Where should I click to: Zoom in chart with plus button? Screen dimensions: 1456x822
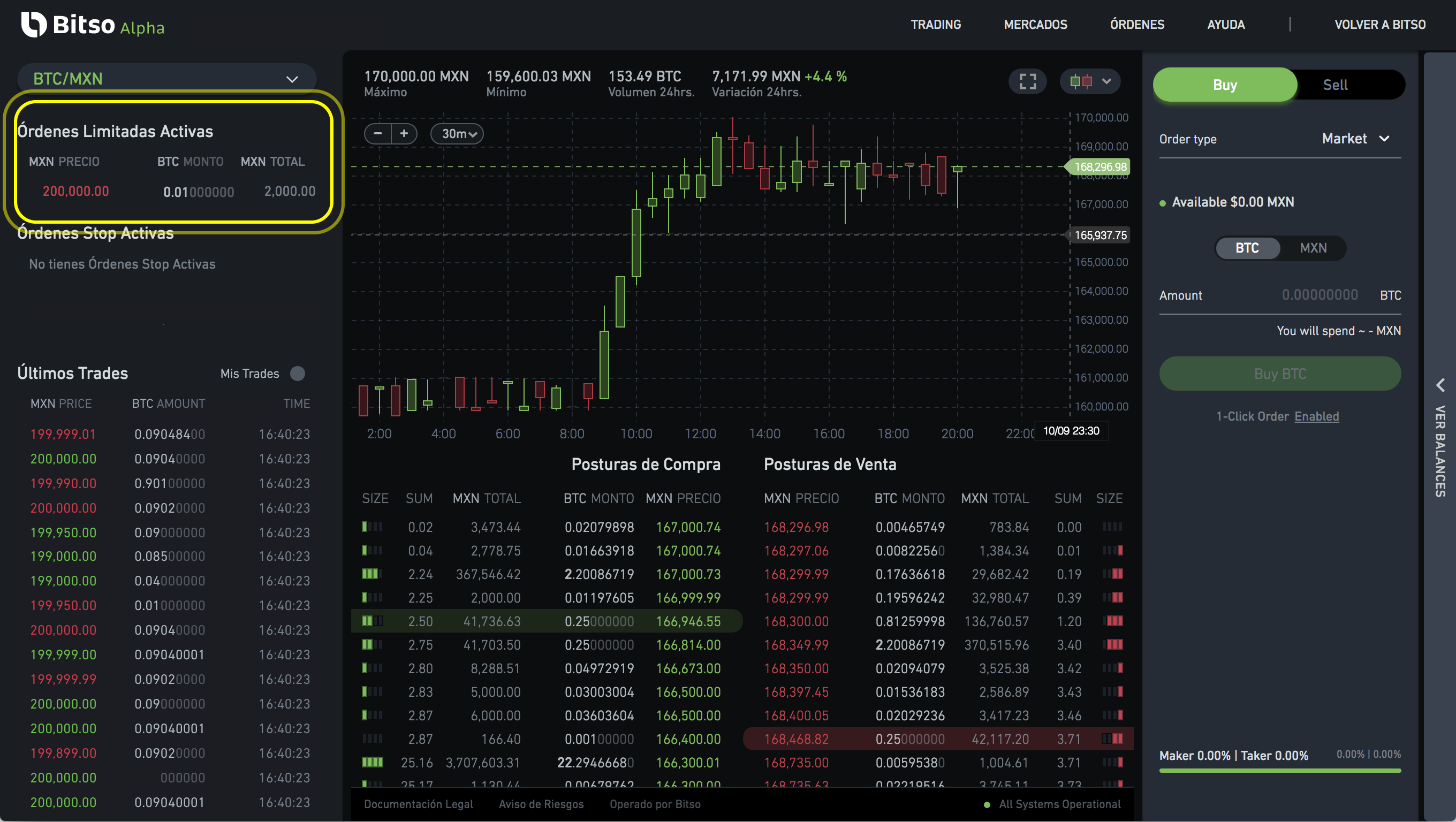[404, 133]
